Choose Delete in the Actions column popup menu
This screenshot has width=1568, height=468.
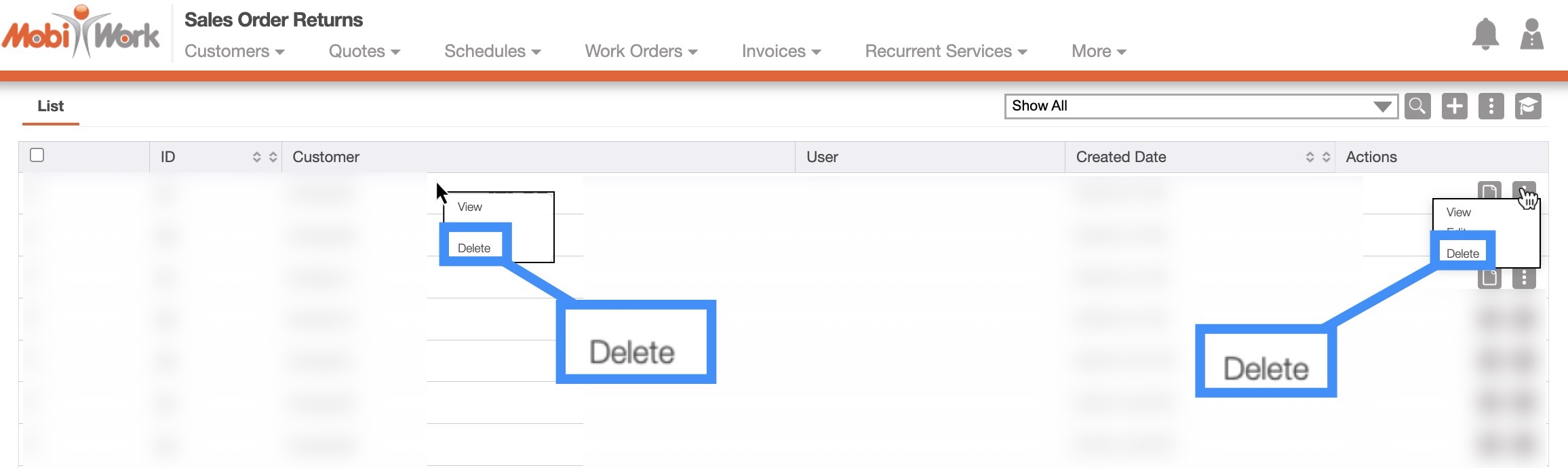click(1462, 254)
